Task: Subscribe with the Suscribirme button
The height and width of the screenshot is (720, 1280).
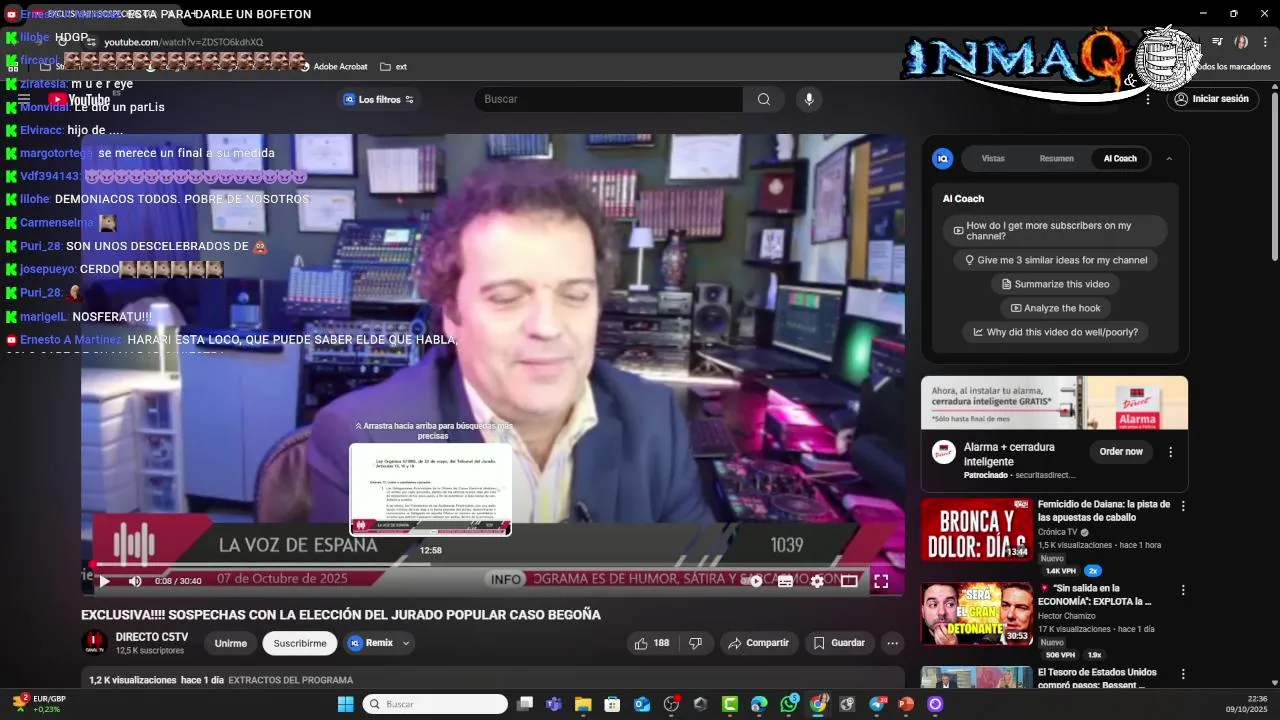Action: coord(300,643)
